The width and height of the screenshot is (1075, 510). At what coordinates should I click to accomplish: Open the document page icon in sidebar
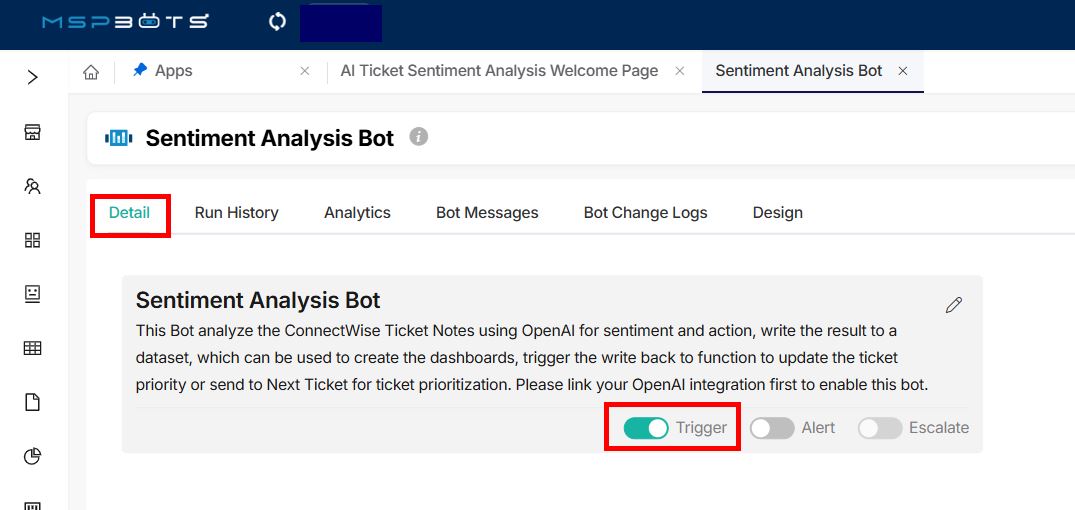click(32, 402)
